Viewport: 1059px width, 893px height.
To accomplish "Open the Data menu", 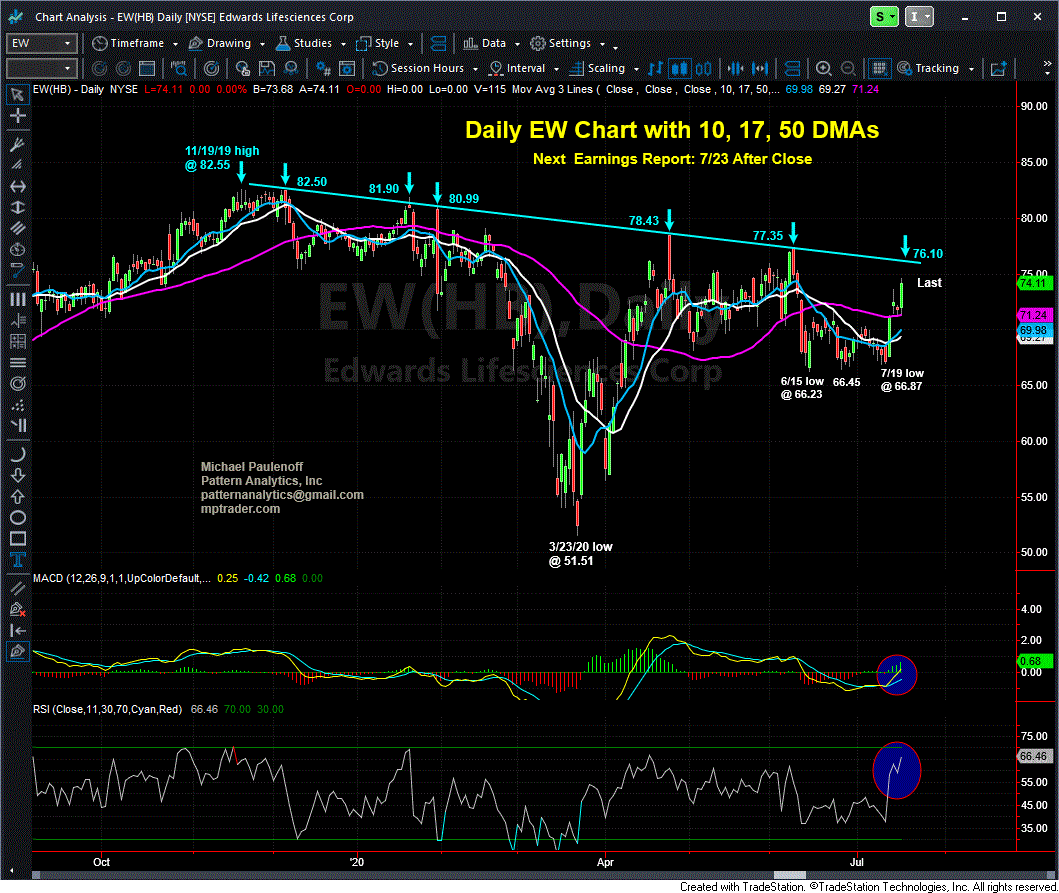I will click(x=491, y=43).
